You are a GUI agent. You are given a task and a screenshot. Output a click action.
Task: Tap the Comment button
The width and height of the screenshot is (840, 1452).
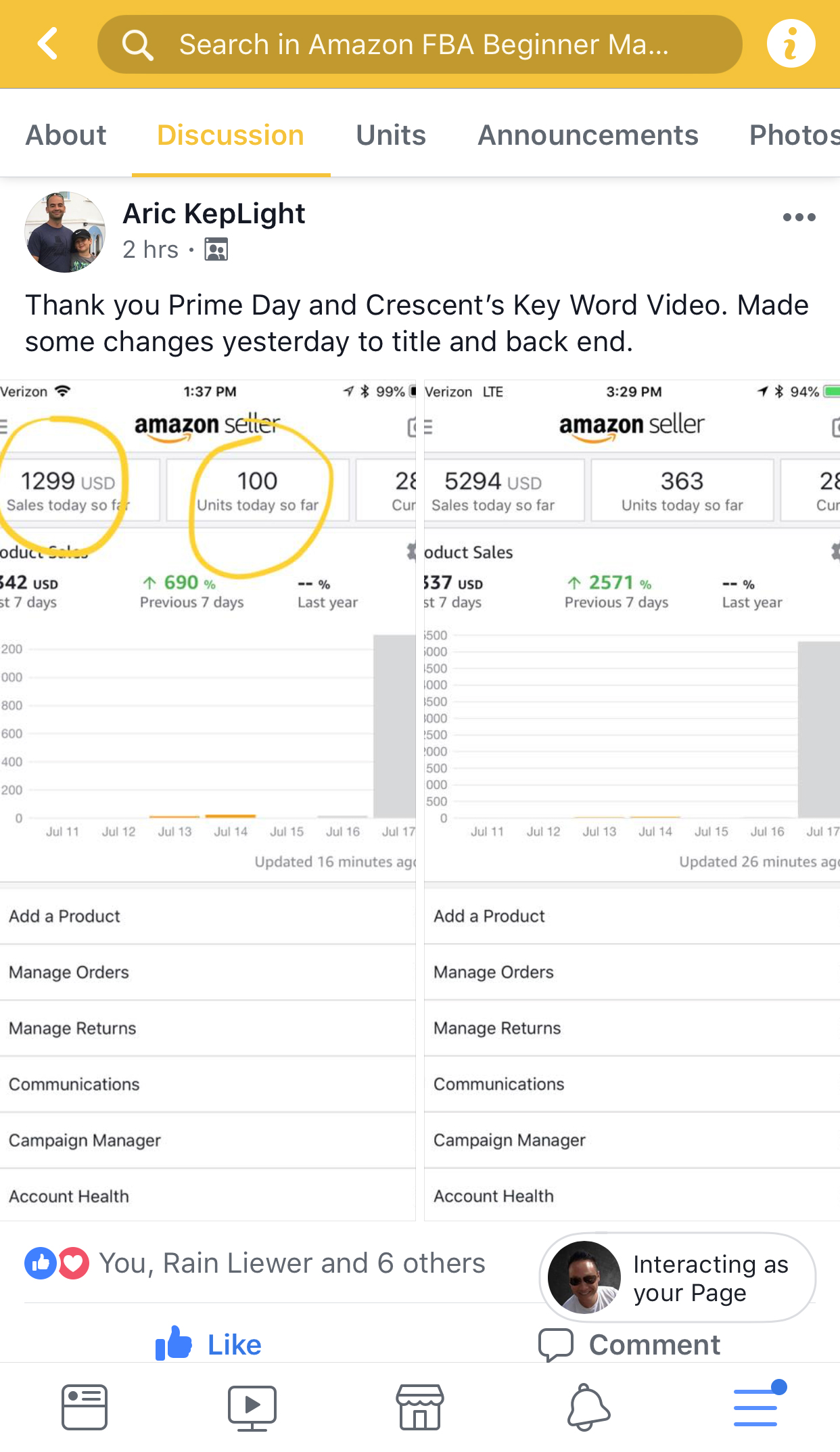(630, 1344)
